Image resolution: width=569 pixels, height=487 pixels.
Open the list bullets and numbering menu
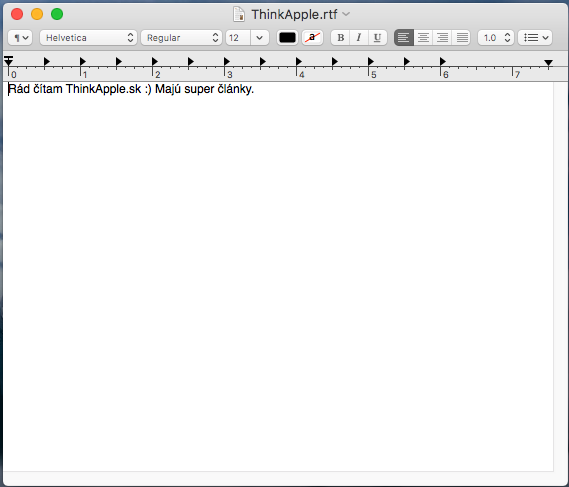(535, 38)
